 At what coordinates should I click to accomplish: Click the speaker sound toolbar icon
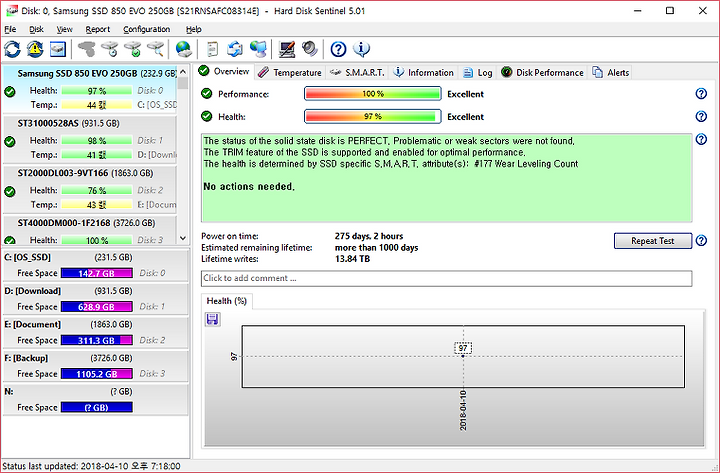(310, 49)
